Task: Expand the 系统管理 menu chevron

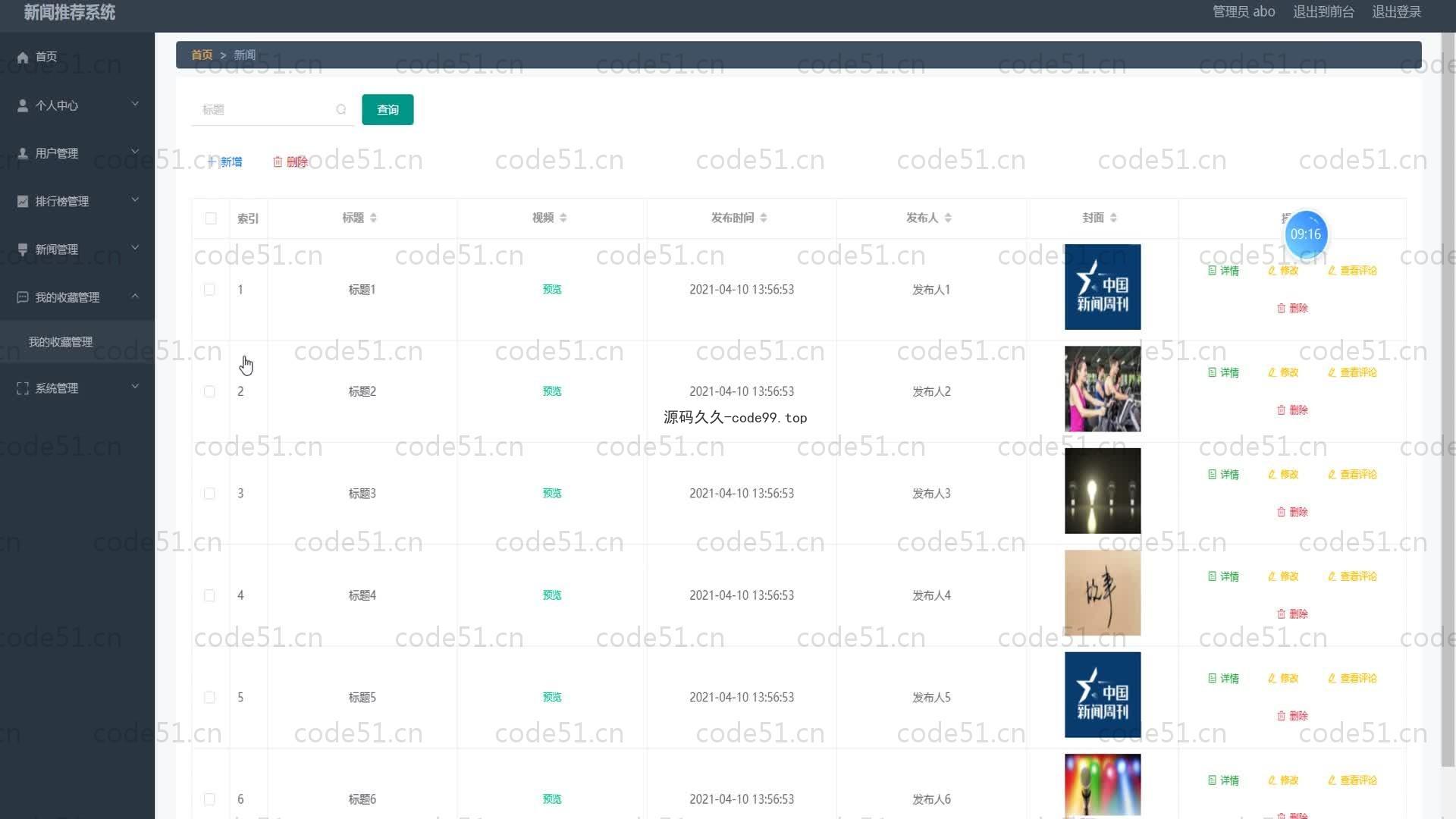Action: [135, 387]
